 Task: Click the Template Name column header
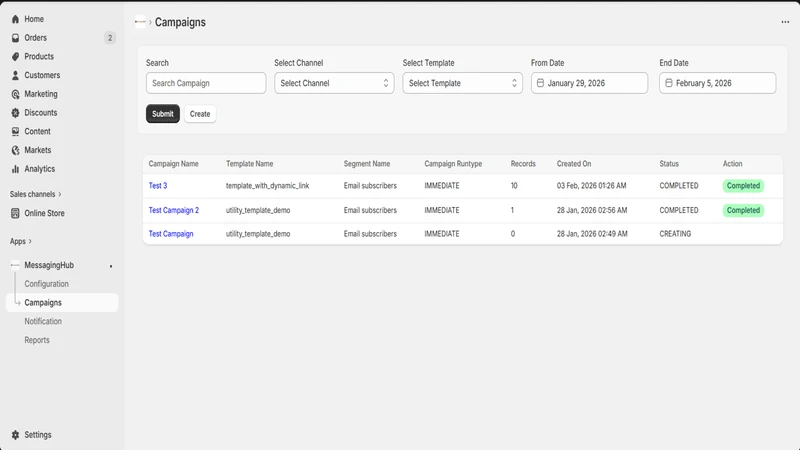point(249,164)
